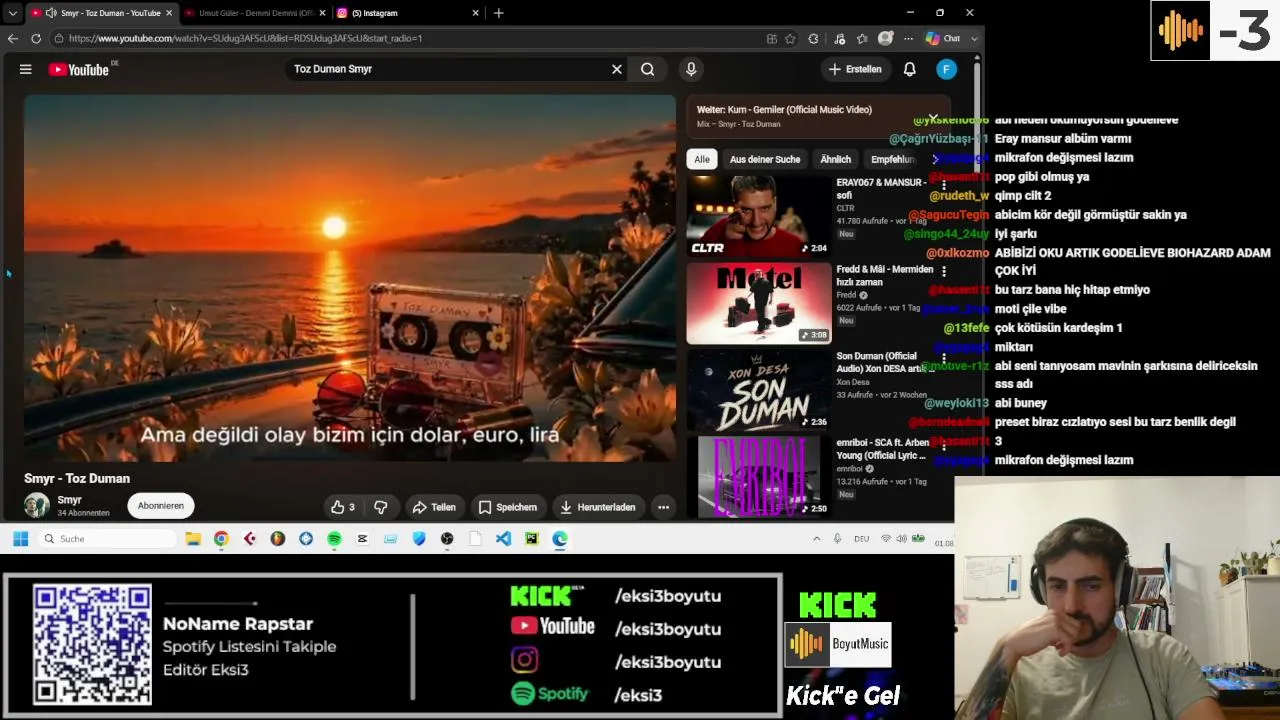Open CapCut from the taskbar
Viewport: 1280px width, 720px height.
click(362, 539)
